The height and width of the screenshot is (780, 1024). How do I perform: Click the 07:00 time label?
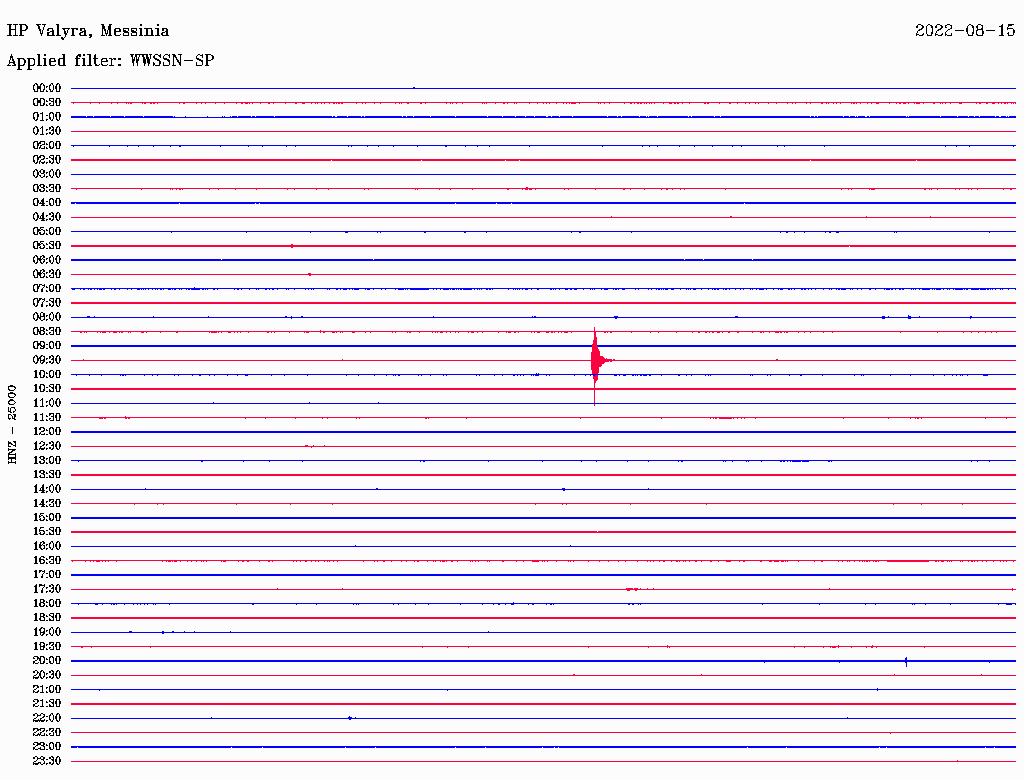[46, 289]
